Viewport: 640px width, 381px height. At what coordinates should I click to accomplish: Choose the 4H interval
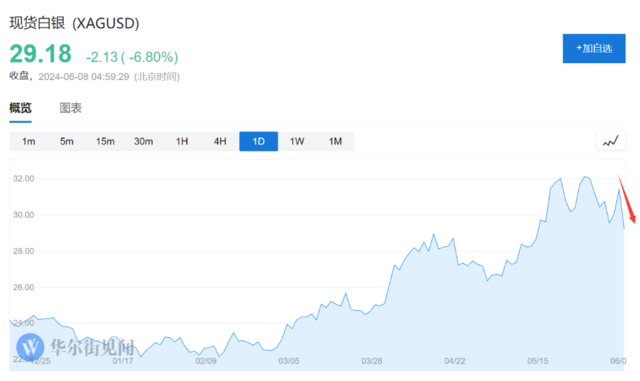[x=220, y=141]
